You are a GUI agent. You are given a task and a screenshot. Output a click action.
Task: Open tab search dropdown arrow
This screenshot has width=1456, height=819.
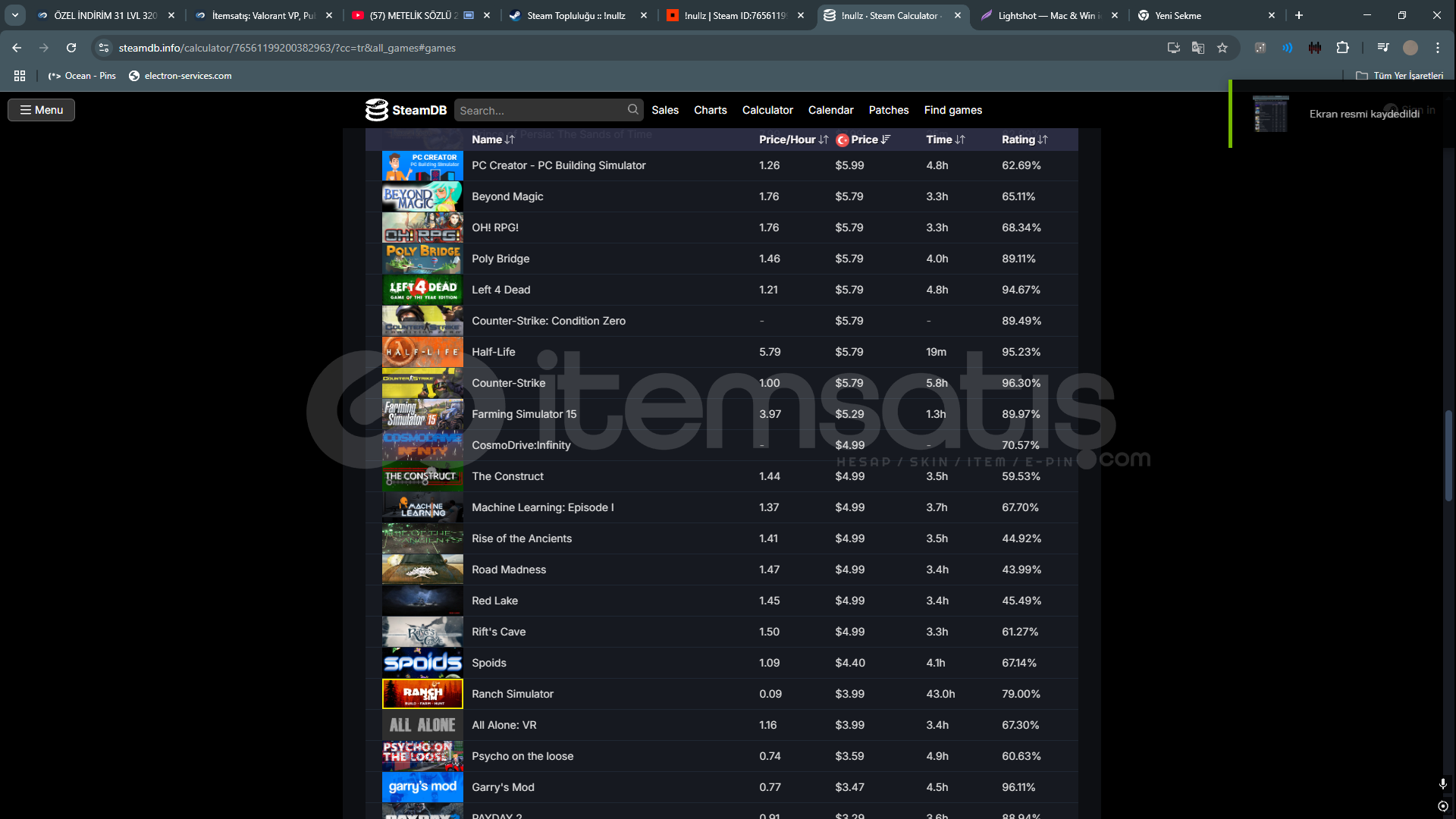coord(14,15)
